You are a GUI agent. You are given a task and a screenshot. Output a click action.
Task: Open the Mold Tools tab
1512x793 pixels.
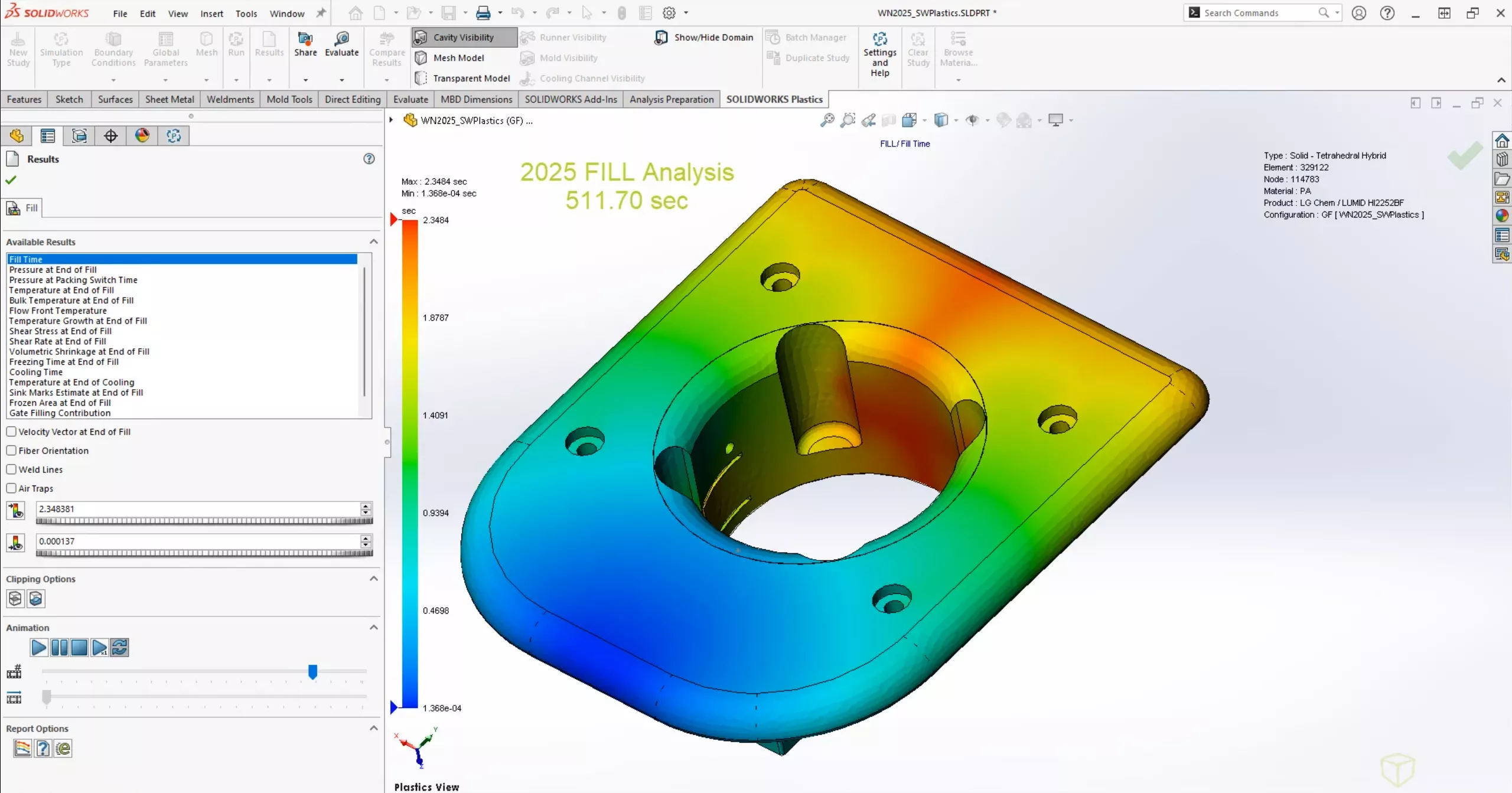point(289,99)
